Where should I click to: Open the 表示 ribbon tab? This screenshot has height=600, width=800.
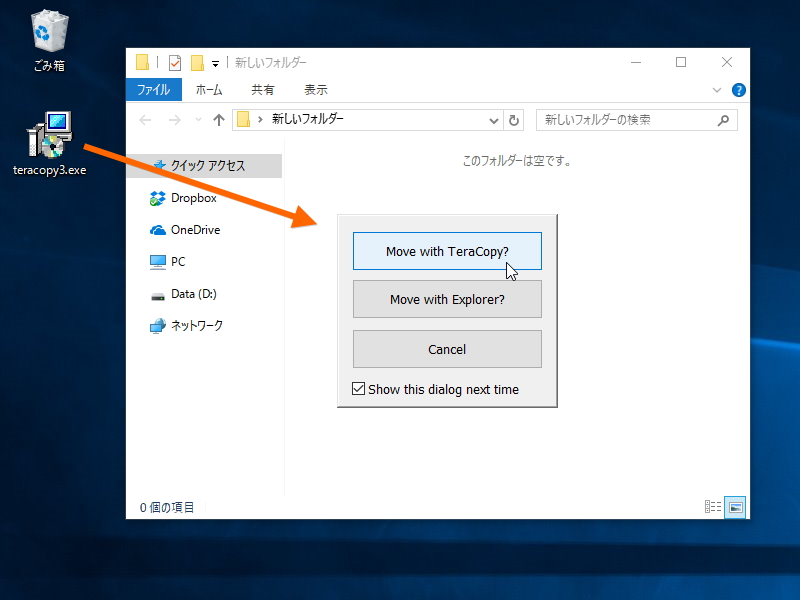coord(316,90)
